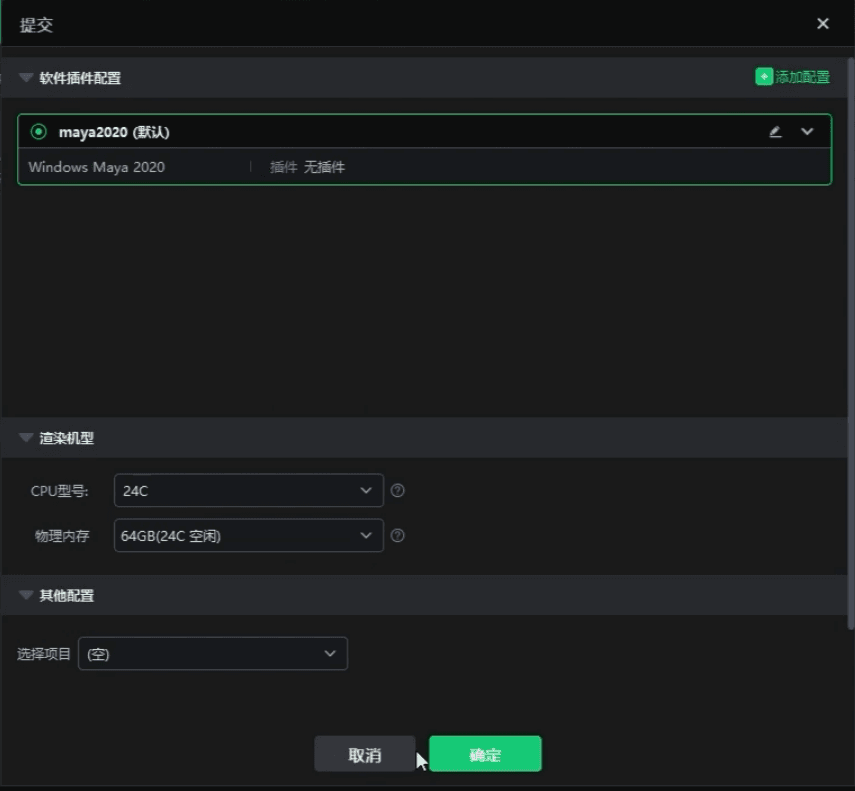Click the green plus add configuration icon
The height and width of the screenshot is (791, 855).
(x=764, y=77)
